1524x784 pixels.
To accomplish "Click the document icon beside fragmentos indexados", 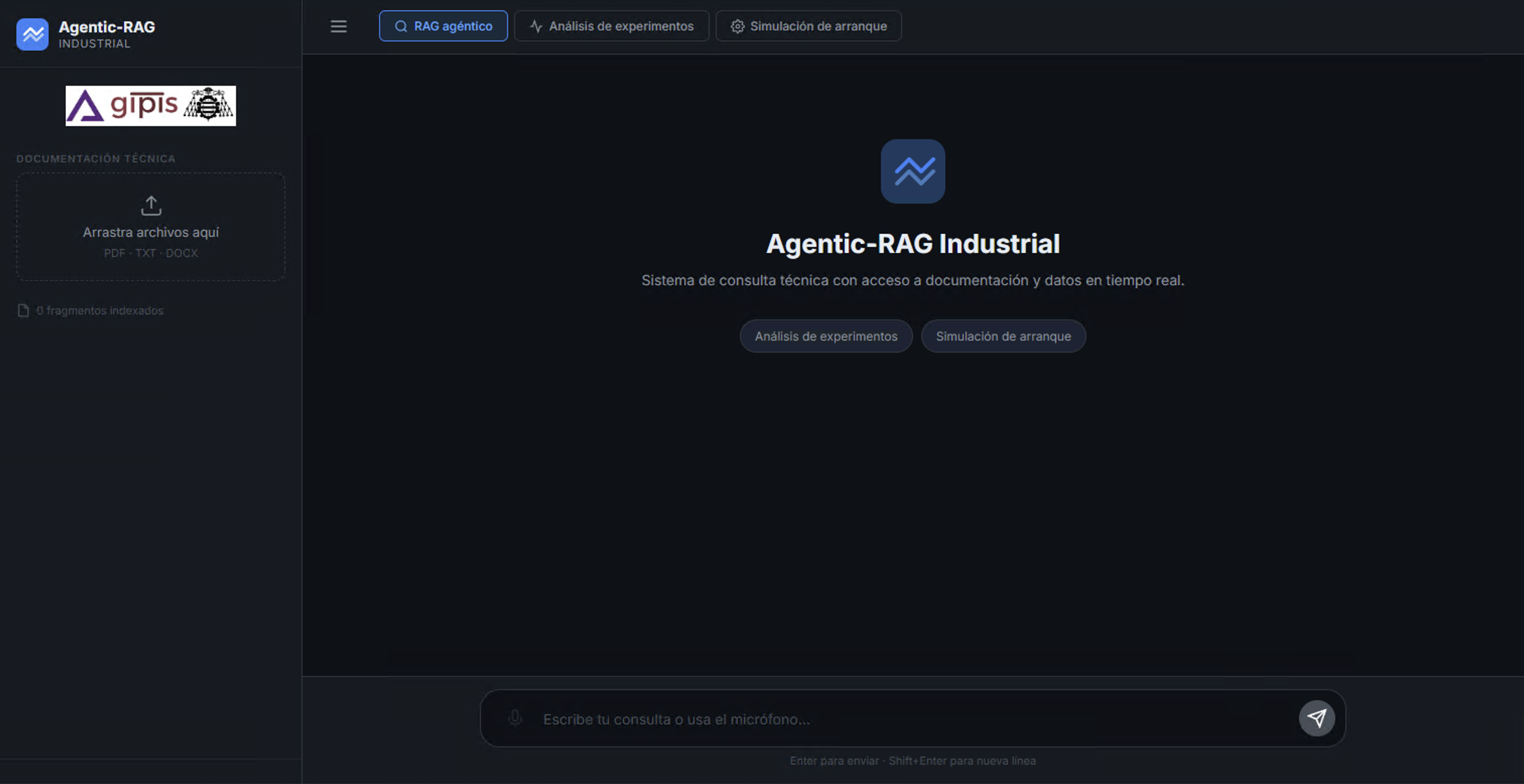I will 23,311.
